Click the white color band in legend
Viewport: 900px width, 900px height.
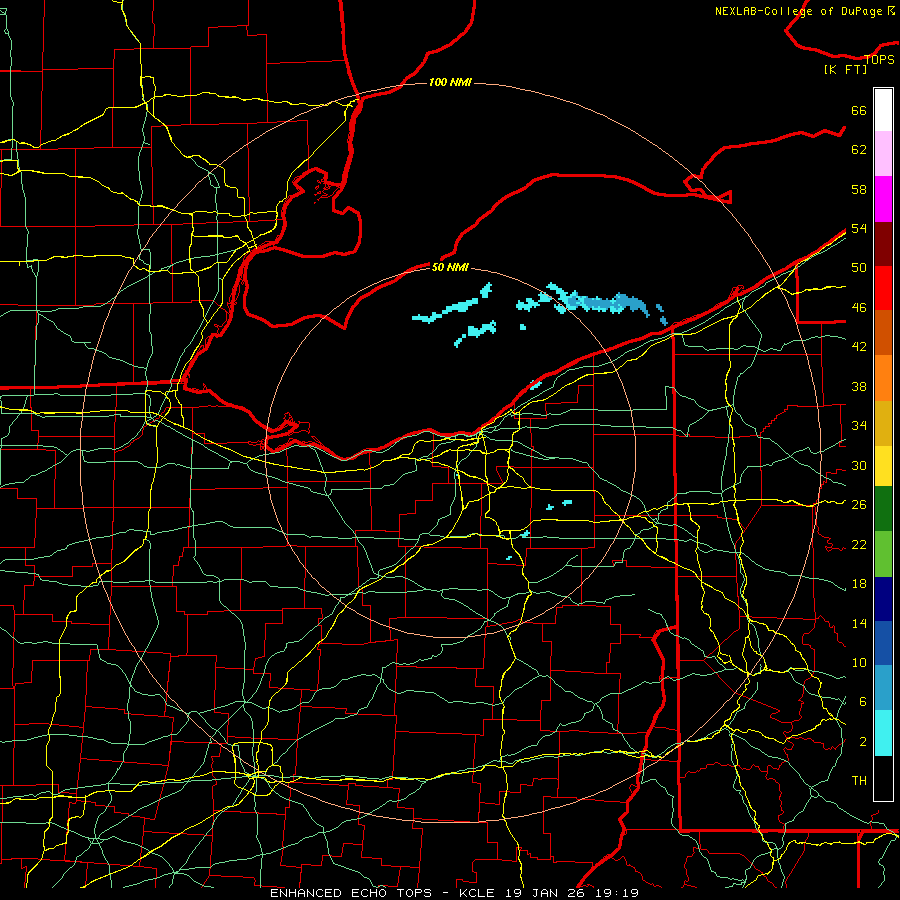pos(883,110)
